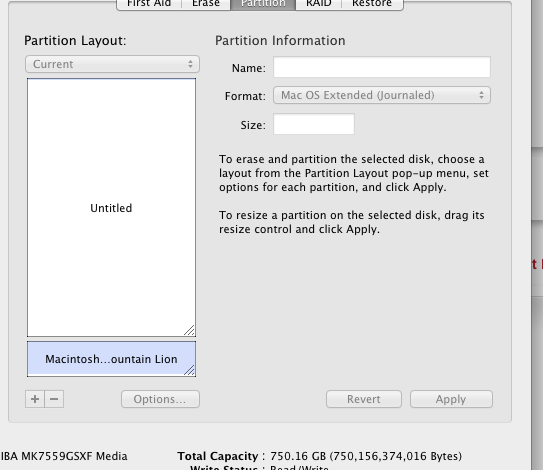The width and height of the screenshot is (543, 470).
Task: Remove partition with the minus button
Action: (54, 399)
